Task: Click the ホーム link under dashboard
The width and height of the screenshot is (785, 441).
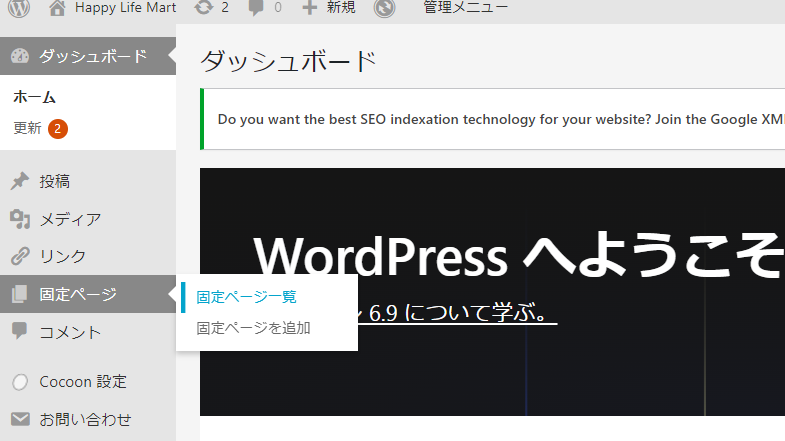Action: [x=34, y=98]
